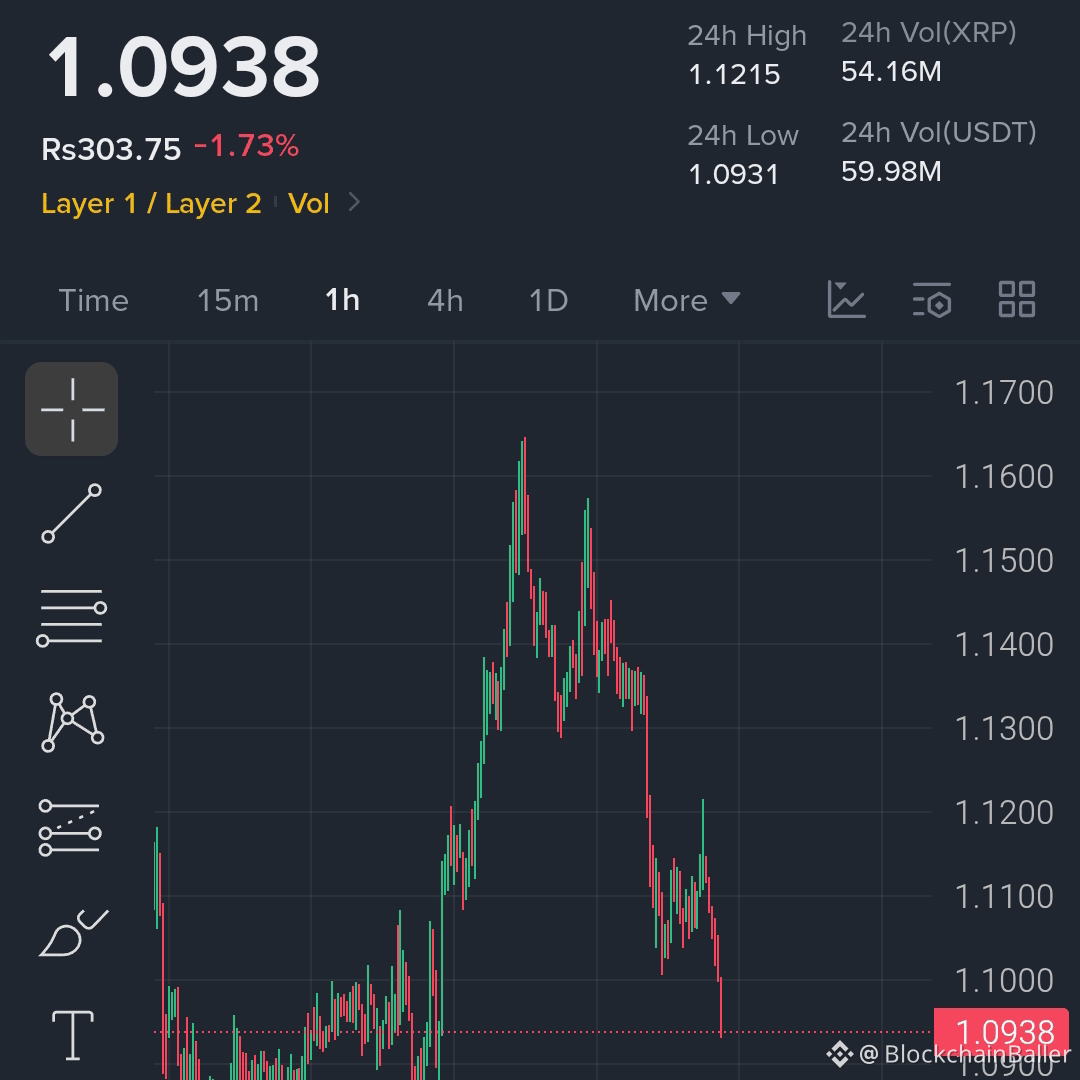This screenshot has height=1080, width=1080.
Task: Select the trend line drawing tool
Action: 72,513
